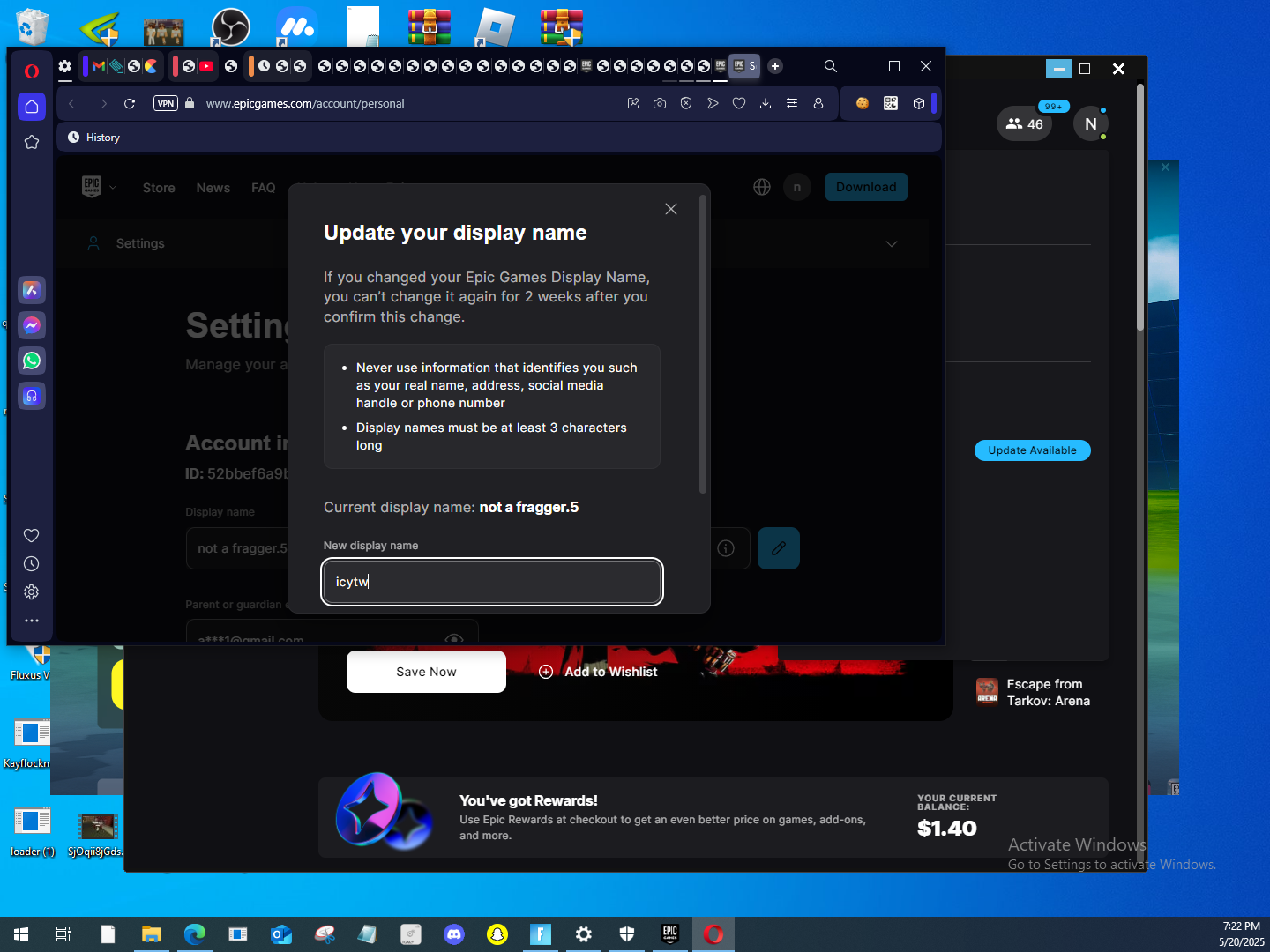The height and width of the screenshot is (952, 1270).
Task: Click the dialog's vertical scrollbar
Action: pyautogui.click(x=703, y=344)
